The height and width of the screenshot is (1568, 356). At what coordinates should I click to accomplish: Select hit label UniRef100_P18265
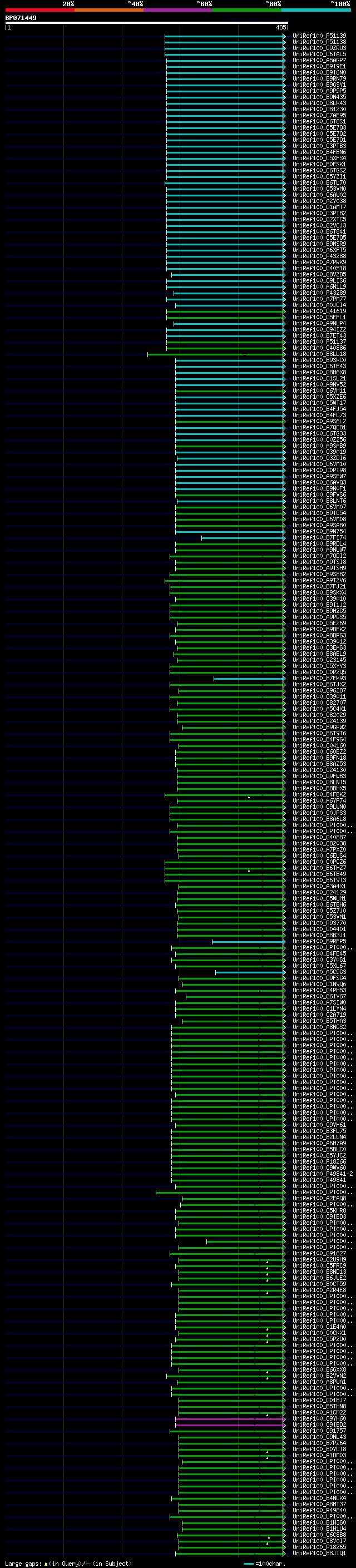319,1547
